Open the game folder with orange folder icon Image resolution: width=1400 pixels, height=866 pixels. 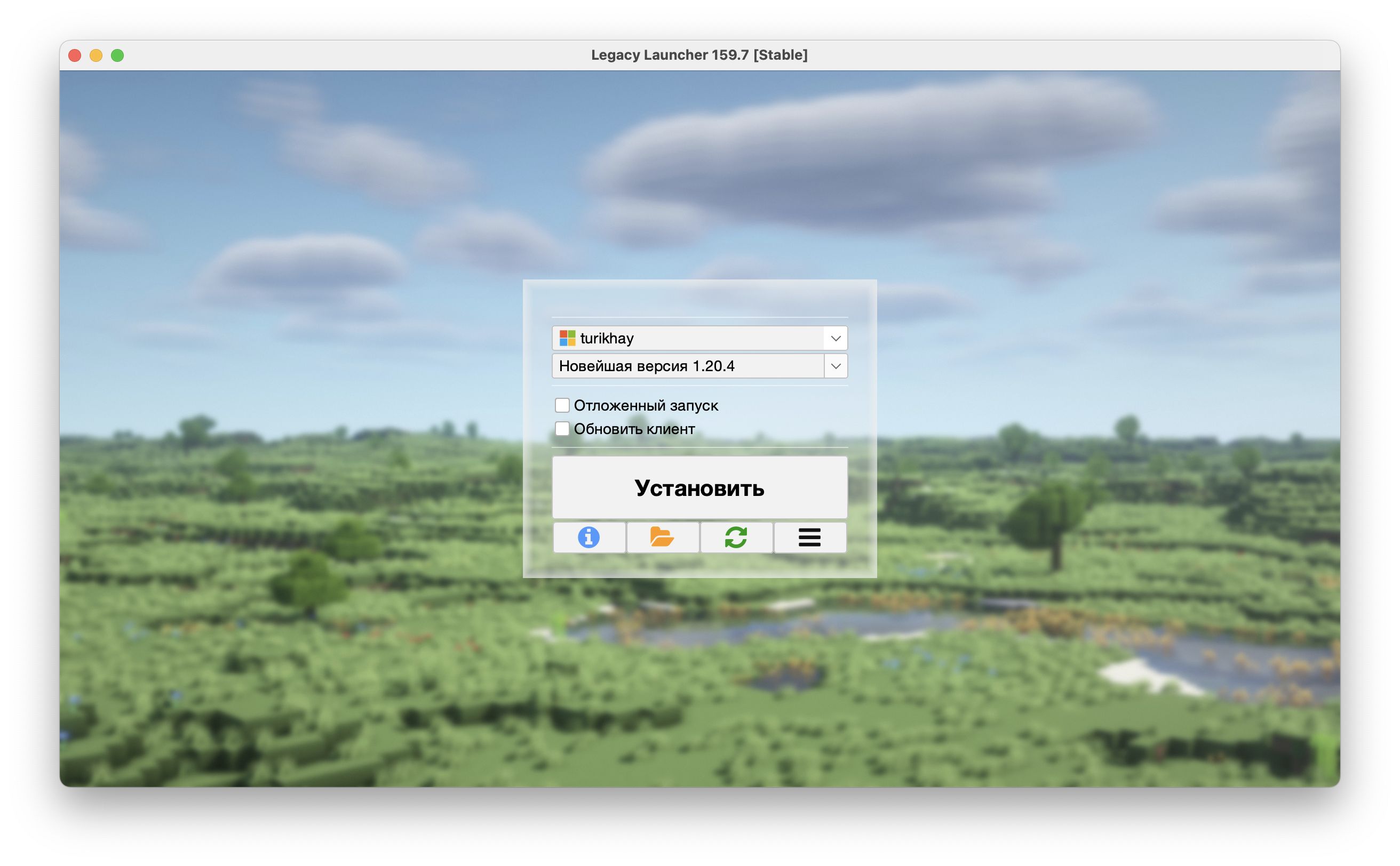point(663,537)
